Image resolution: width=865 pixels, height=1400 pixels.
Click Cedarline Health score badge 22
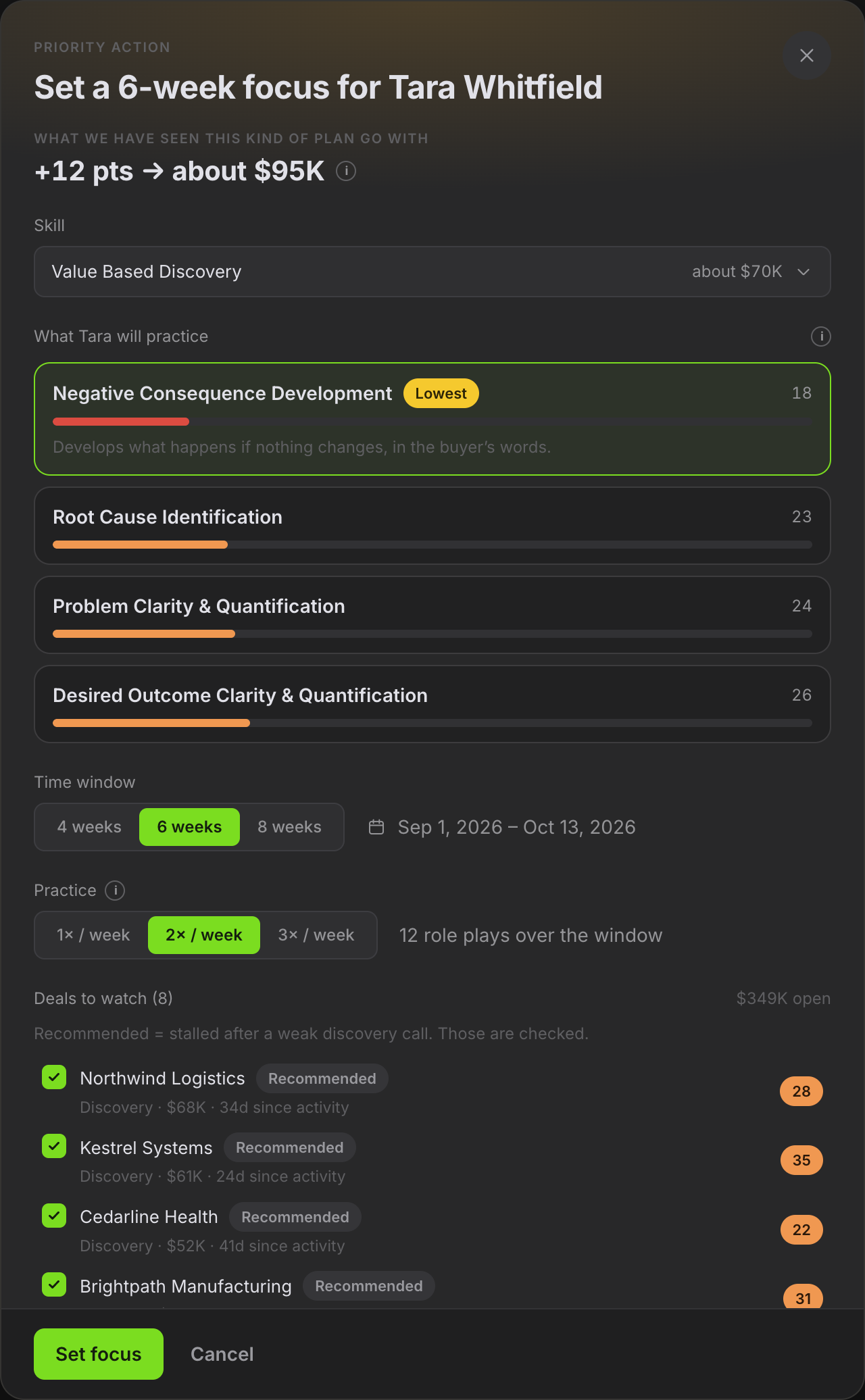pyautogui.click(x=801, y=1230)
